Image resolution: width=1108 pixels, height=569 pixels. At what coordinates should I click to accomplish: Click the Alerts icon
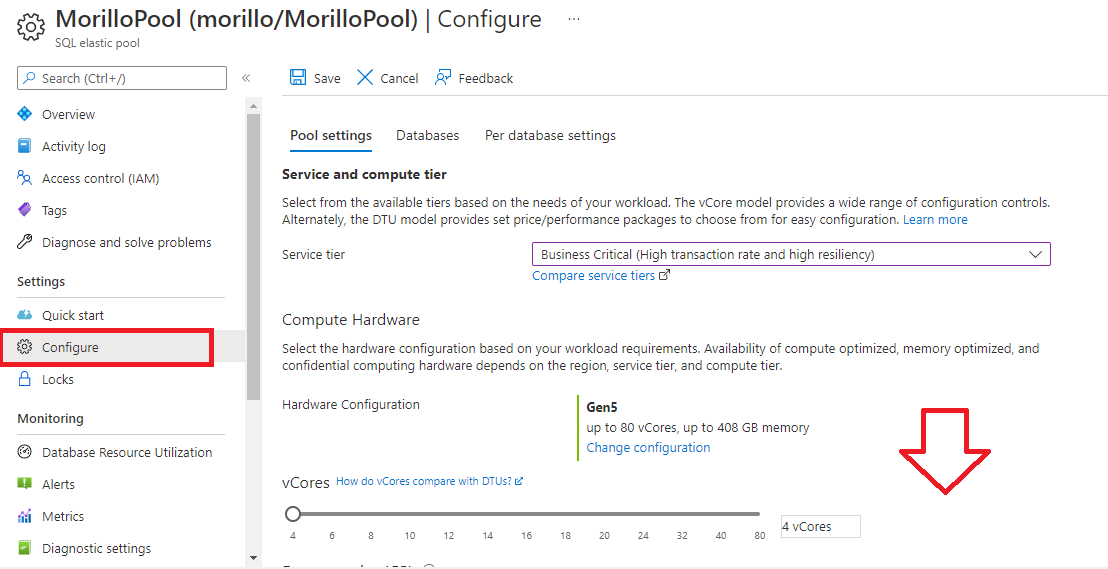(25, 484)
